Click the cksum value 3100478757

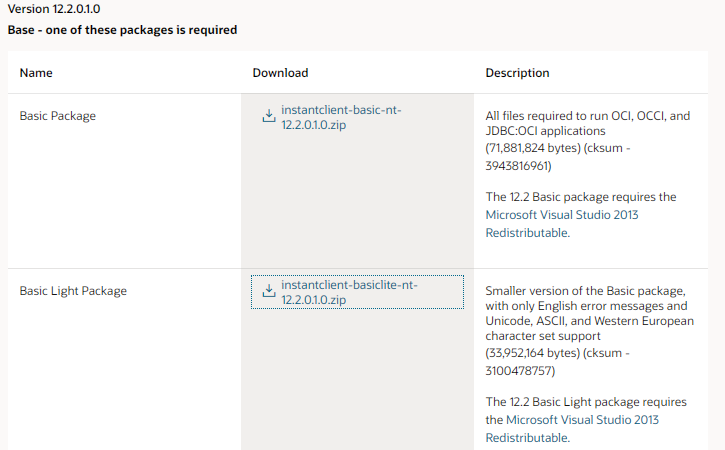pyautogui.click(x=518, y=371)
